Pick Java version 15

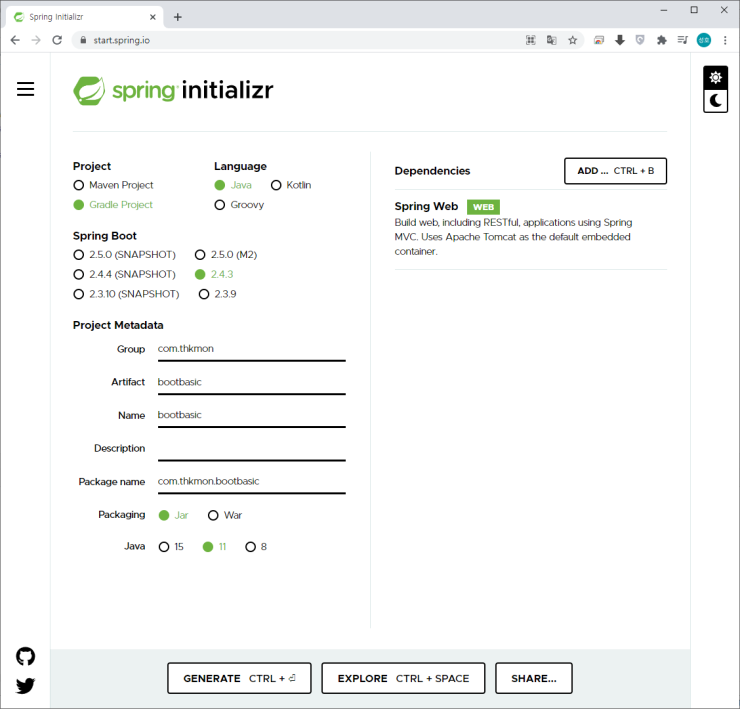tap(164, 547)
